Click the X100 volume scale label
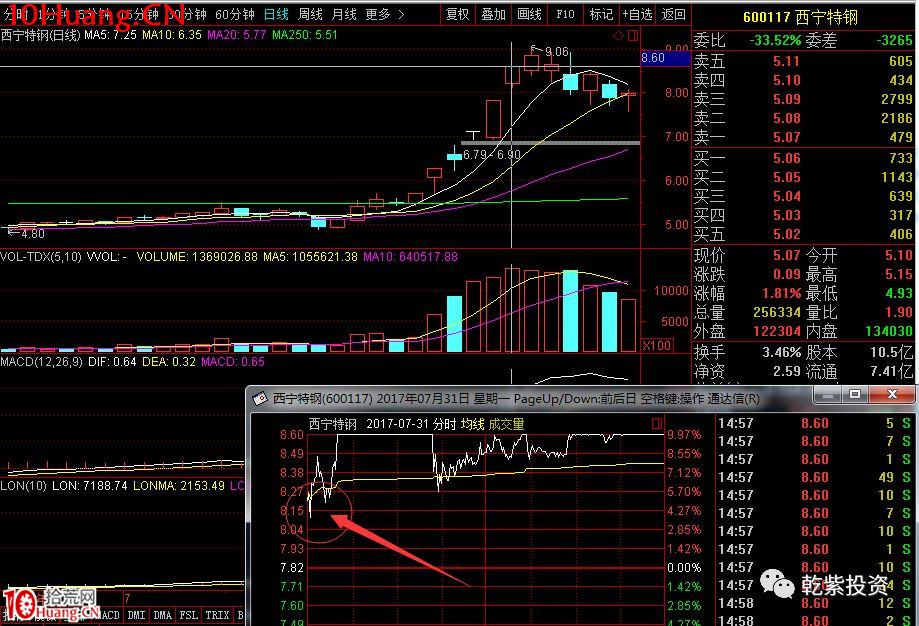919x626 pixels. click(x=656, y=345)
